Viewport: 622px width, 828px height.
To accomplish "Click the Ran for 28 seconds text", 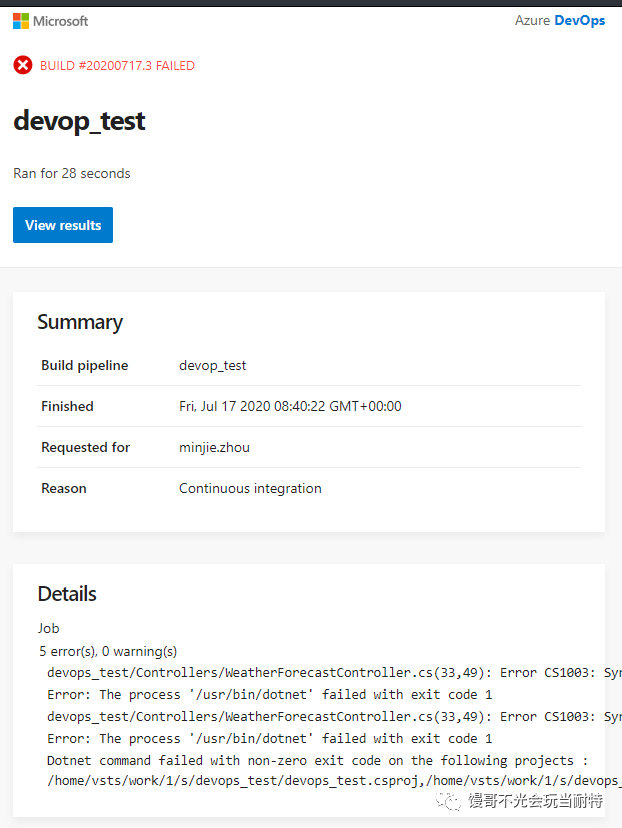I will pyautogui.click(x=72, y=173).
